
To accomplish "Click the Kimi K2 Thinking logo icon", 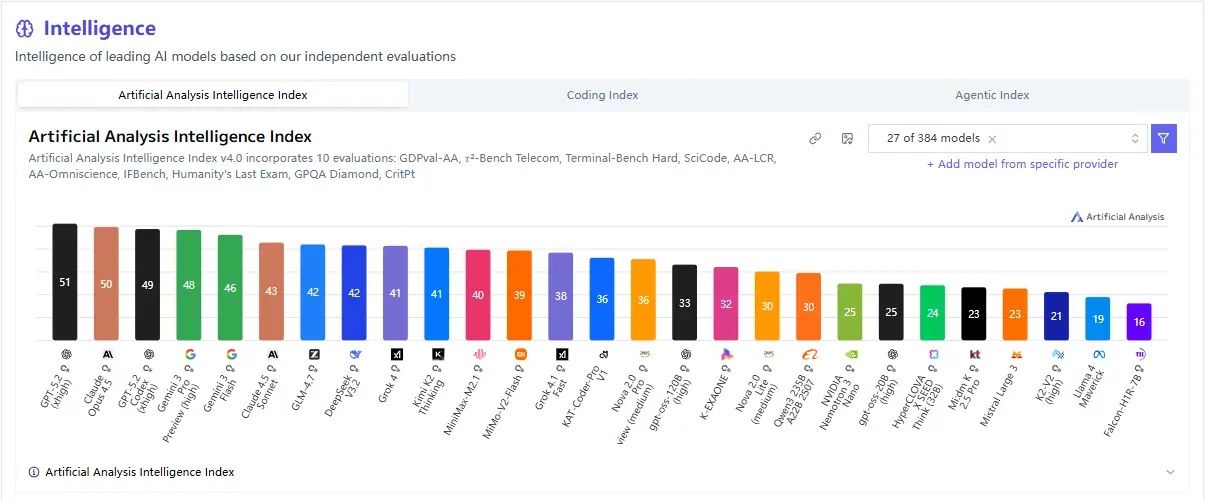I will pyautogui.click(x=437, y=354).
